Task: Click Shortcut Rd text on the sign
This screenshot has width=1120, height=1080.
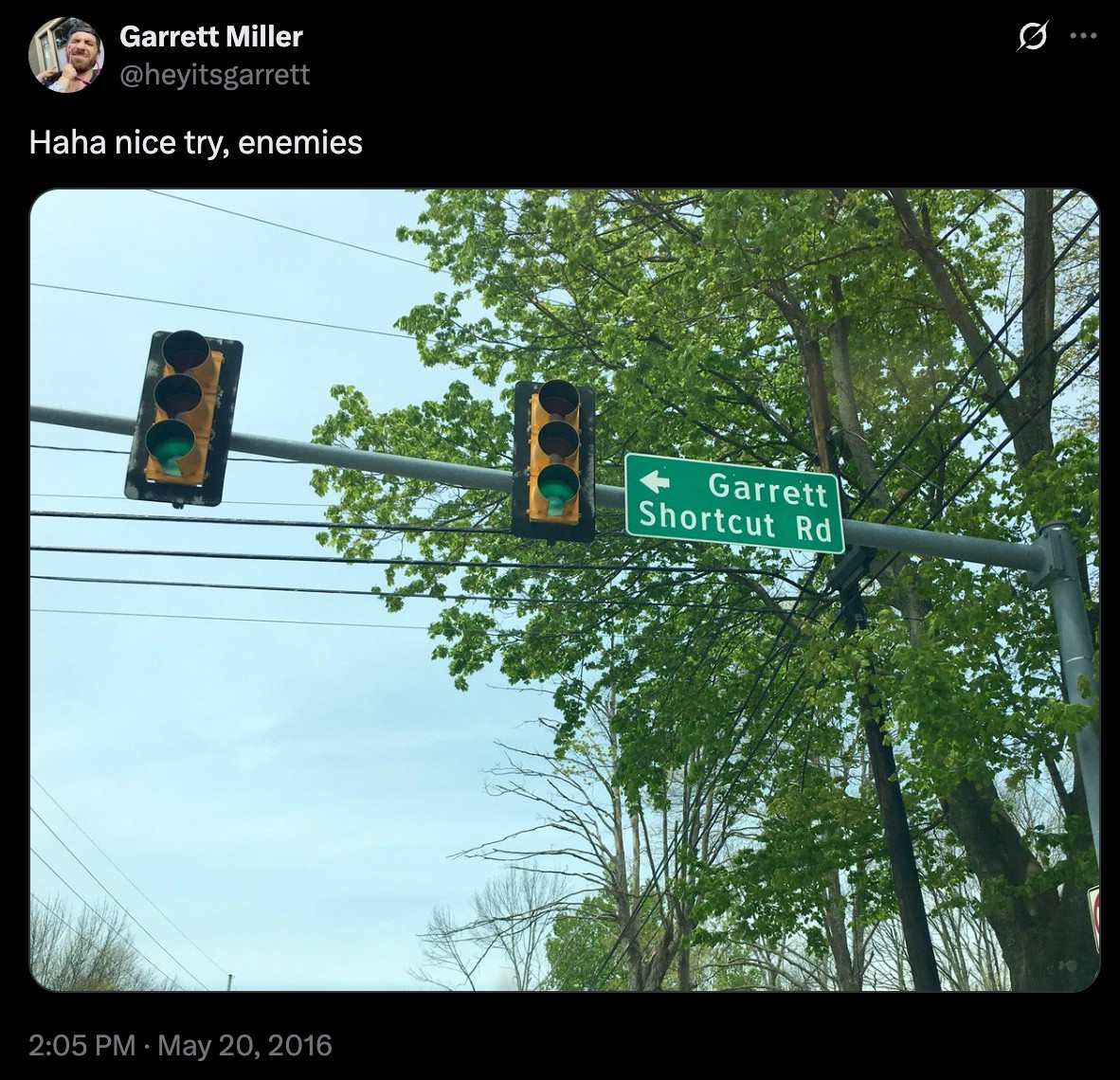Action: click(735, 522)
